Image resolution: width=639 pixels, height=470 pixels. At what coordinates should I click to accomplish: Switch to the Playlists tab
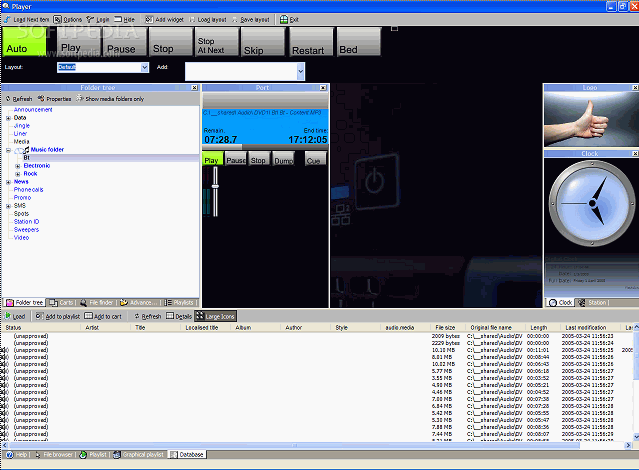pyautogui.click(x=179, y=302)
